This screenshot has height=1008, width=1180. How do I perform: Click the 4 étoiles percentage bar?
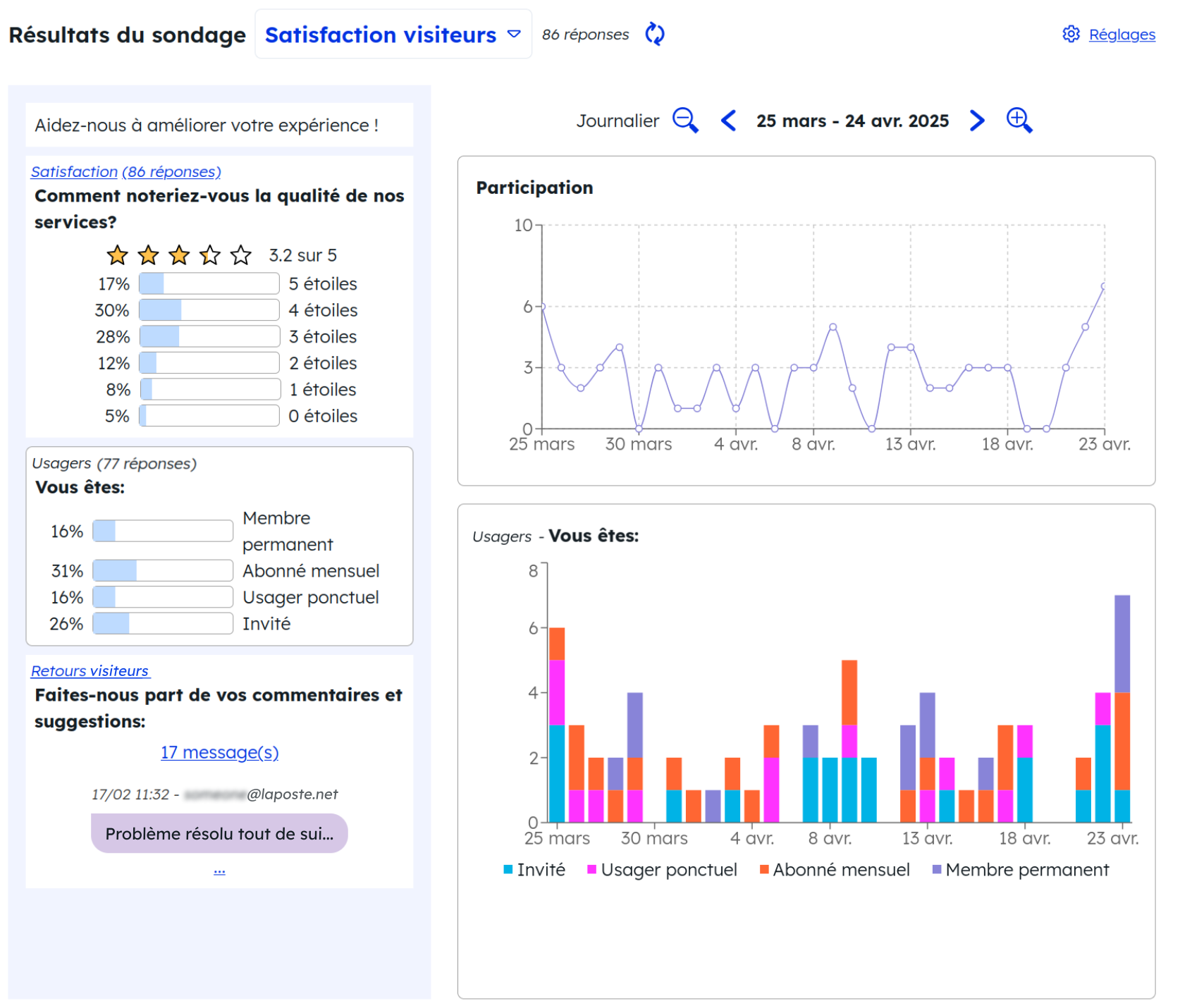[209, 310]
